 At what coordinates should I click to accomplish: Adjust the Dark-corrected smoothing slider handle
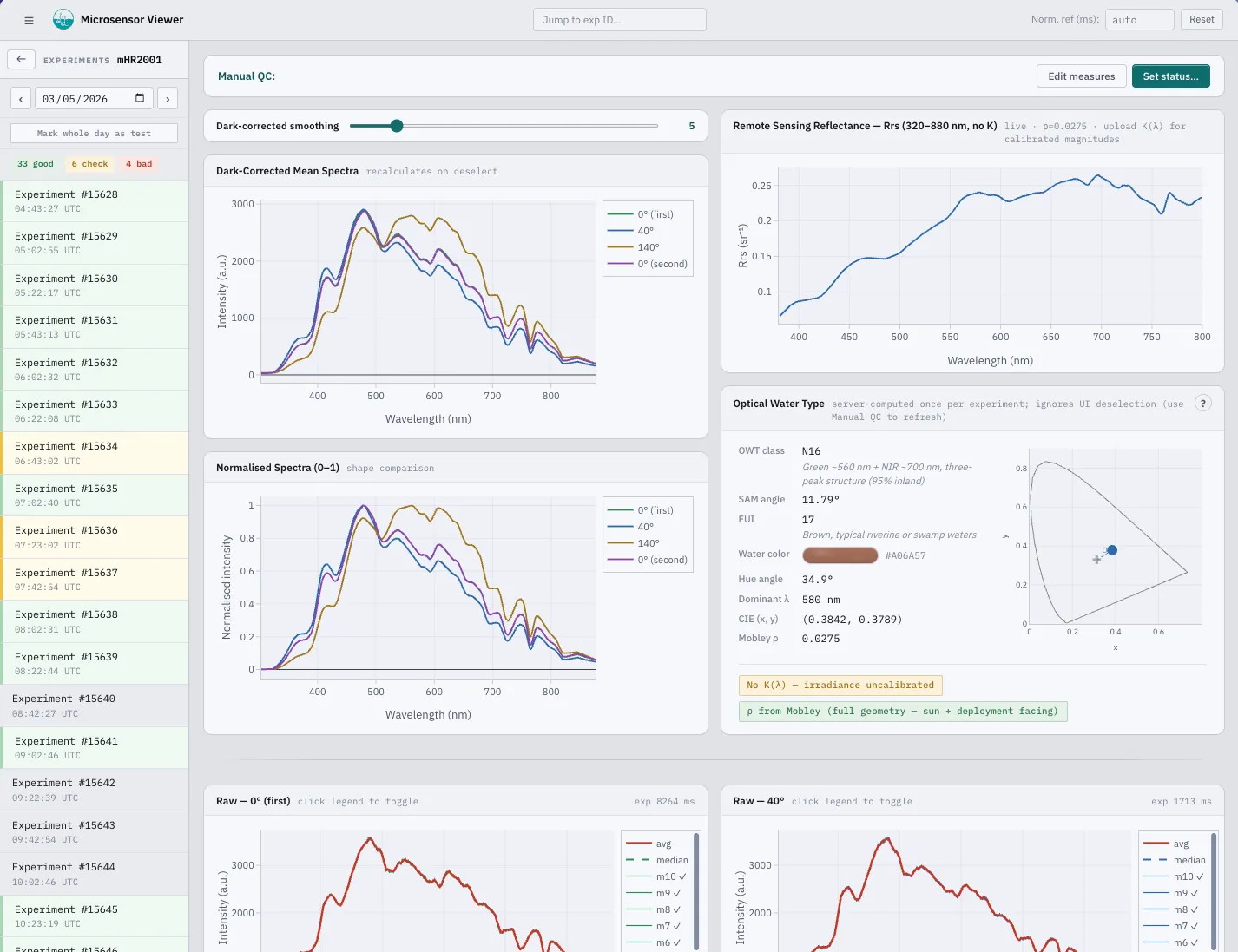(397, 126)
